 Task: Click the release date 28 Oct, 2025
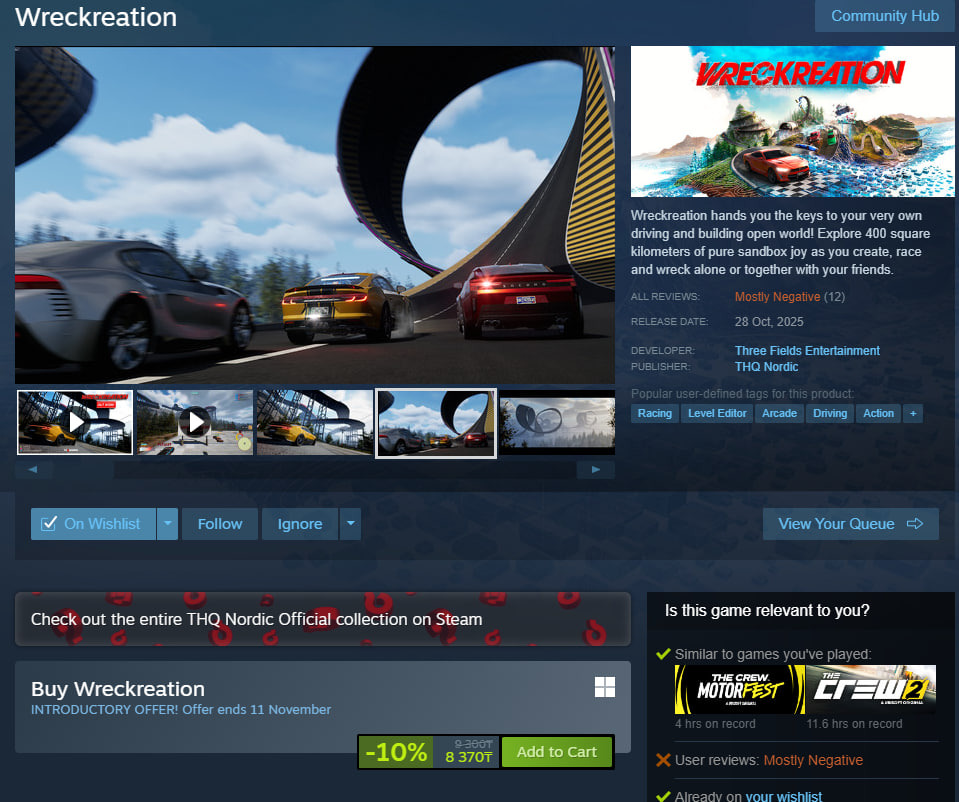(769, 322)
